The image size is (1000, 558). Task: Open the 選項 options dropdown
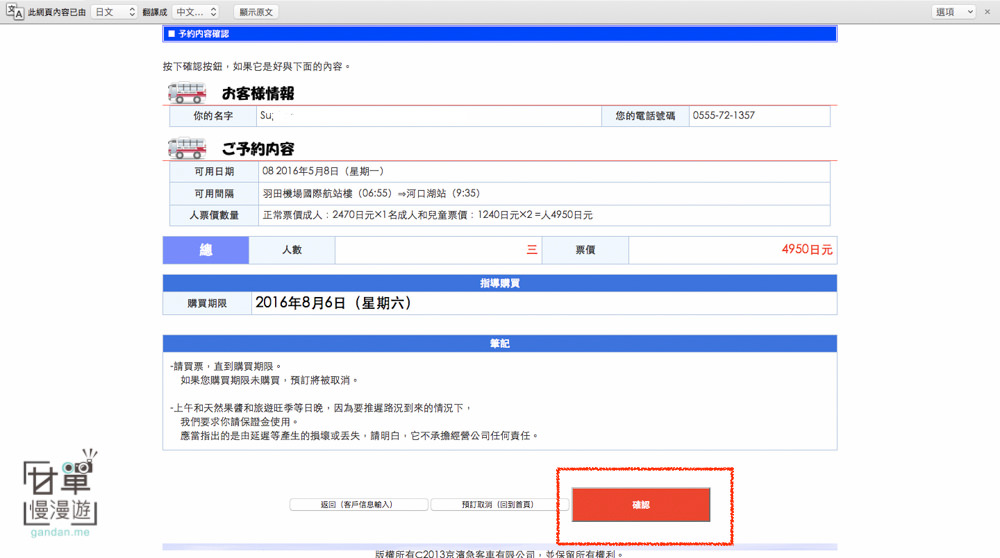(x=954, y=11)
